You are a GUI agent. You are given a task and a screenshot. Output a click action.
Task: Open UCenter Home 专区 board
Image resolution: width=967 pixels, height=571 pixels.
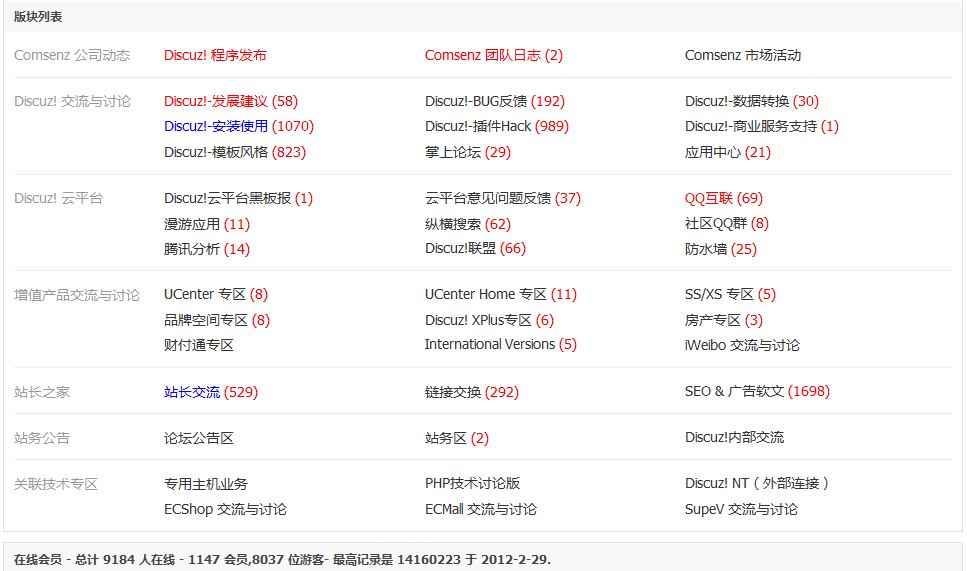[x=486, y=295]
